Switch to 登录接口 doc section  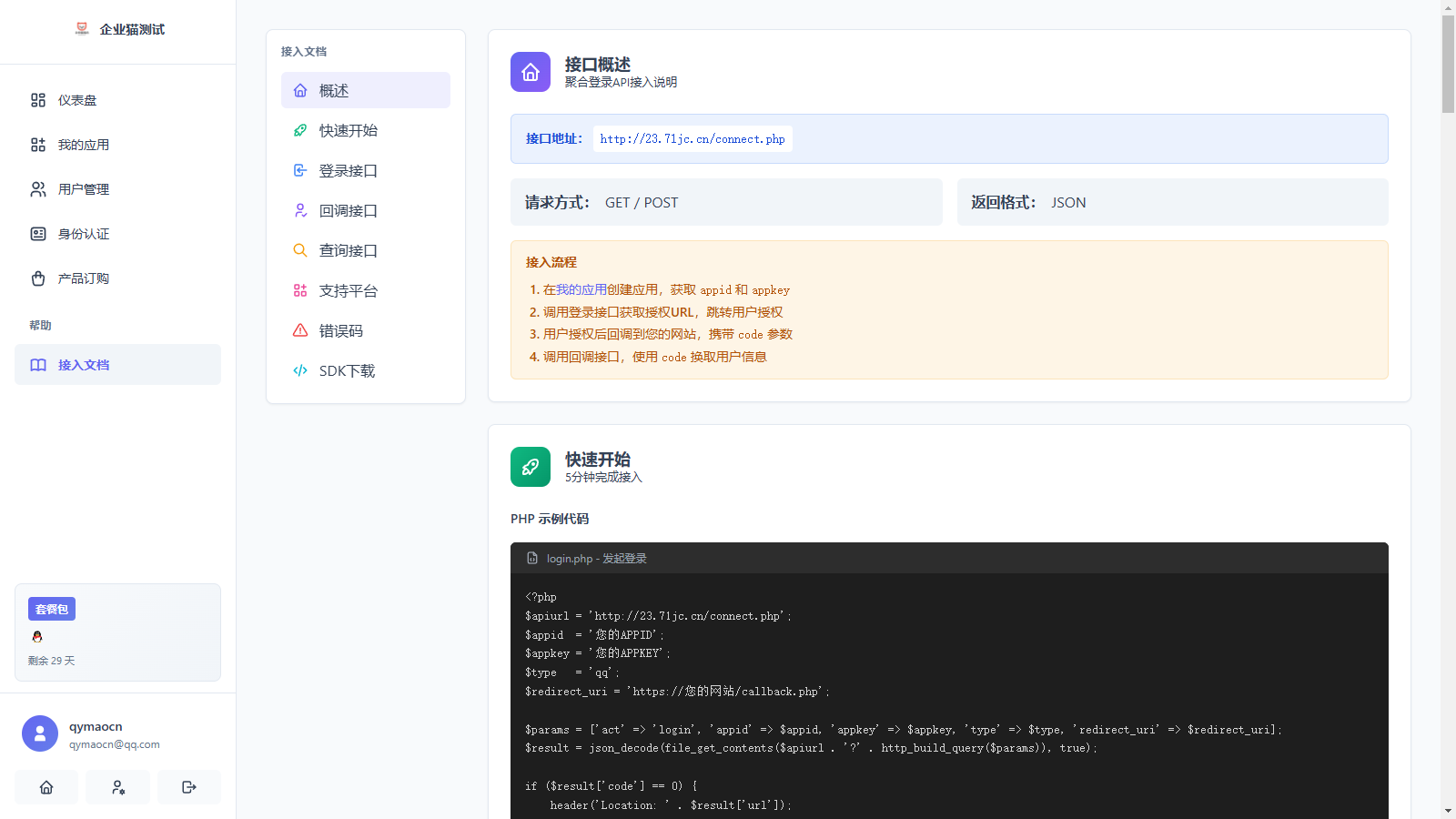click(x=348, y=170)
